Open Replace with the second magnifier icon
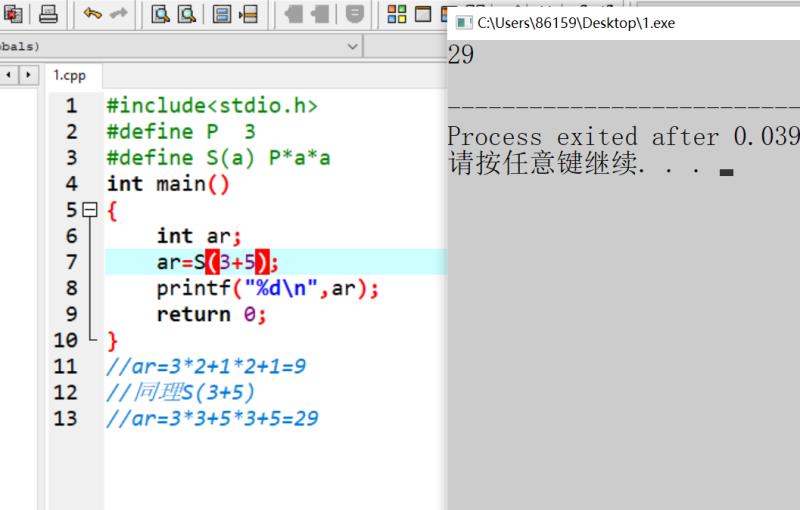This screenshot has height=510, width=800. tap(187, 14)
